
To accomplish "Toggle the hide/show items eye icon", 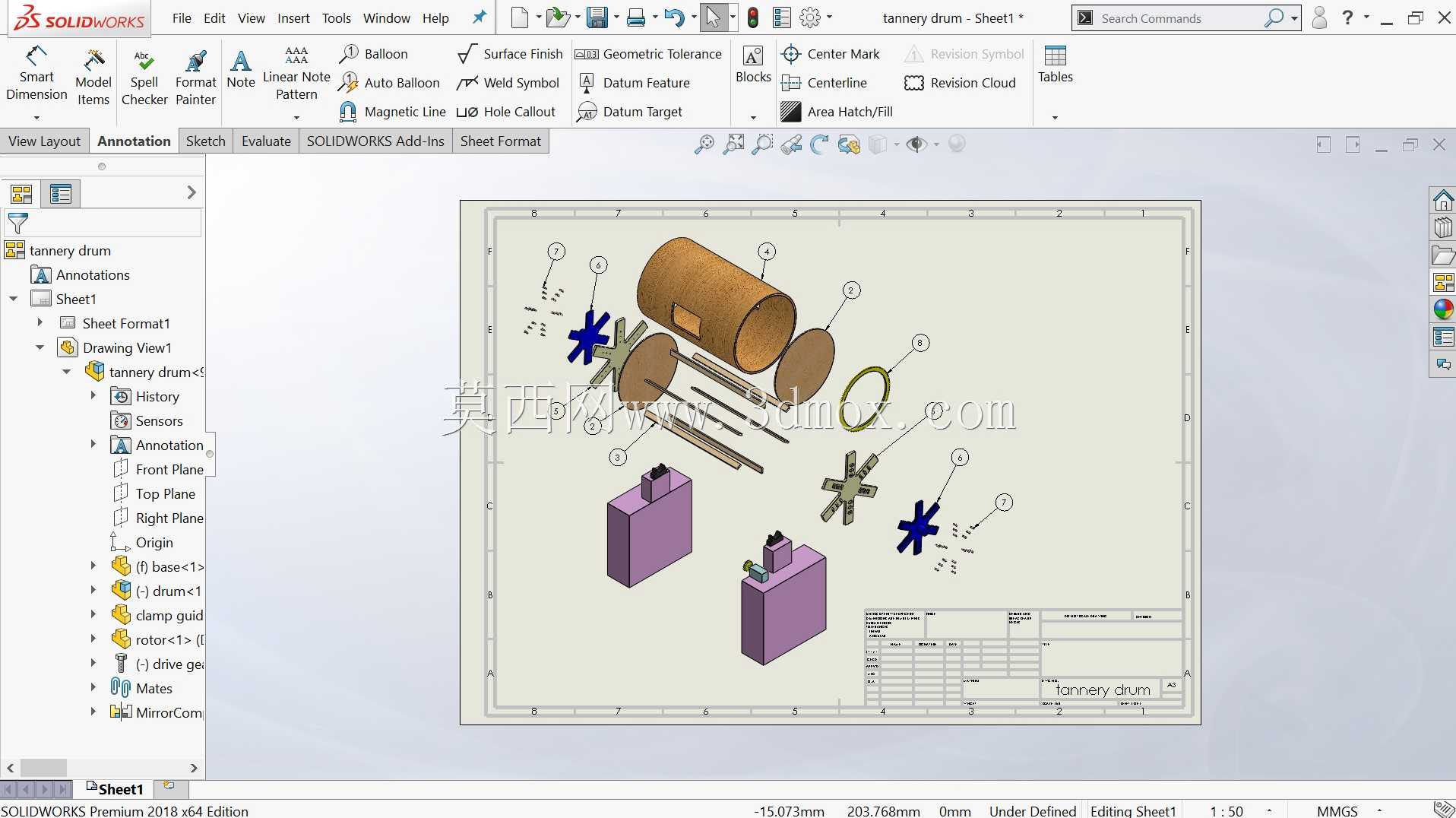I will [x=917, y=144].
